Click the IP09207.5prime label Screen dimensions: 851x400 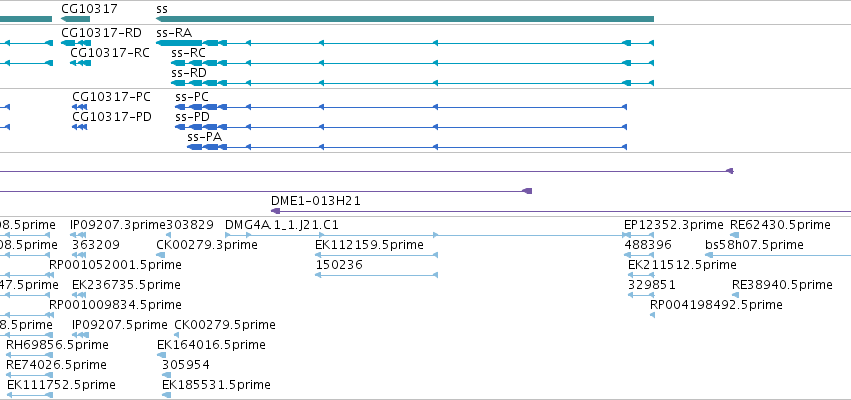[x=120, y=325]
